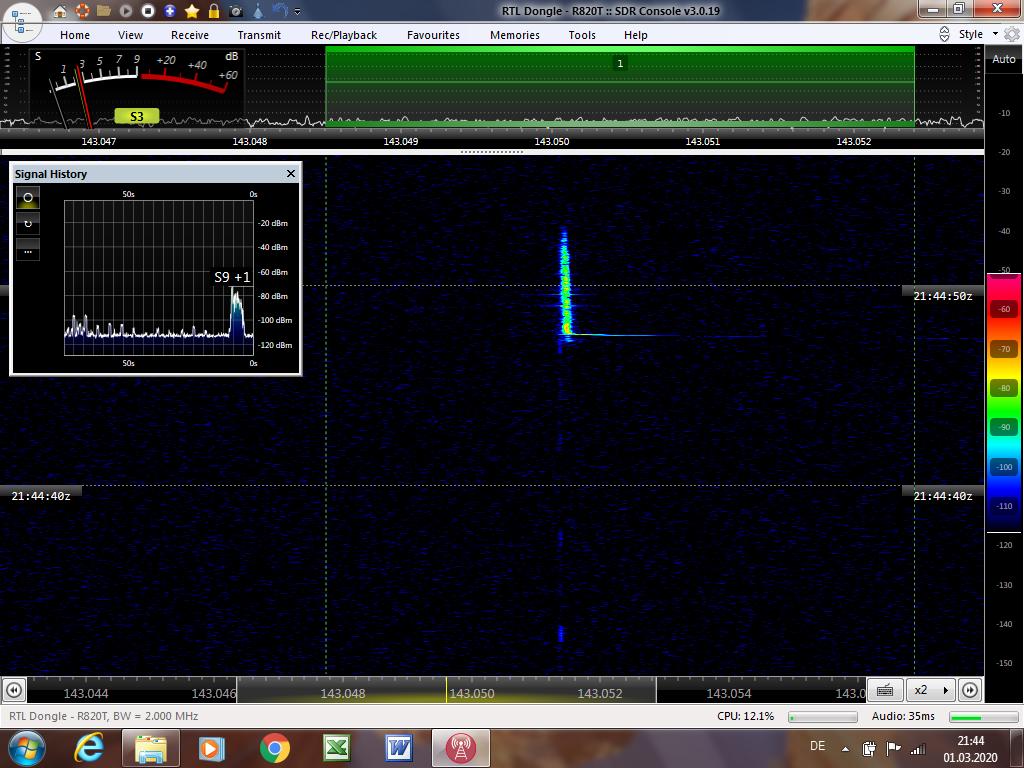Open the Windows Start button
This screenshot has height=768, width=1024.
coord(25,748)
